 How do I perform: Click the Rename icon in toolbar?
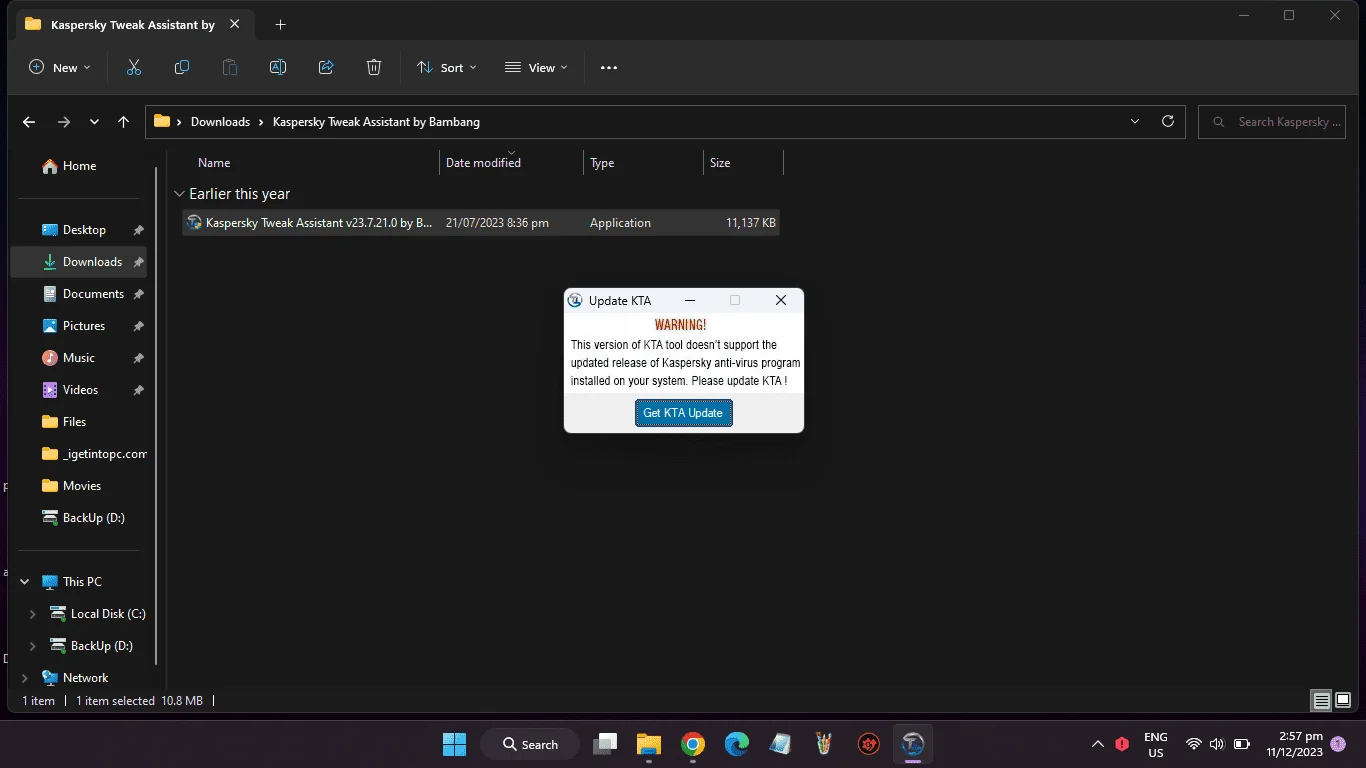(278, 67)
